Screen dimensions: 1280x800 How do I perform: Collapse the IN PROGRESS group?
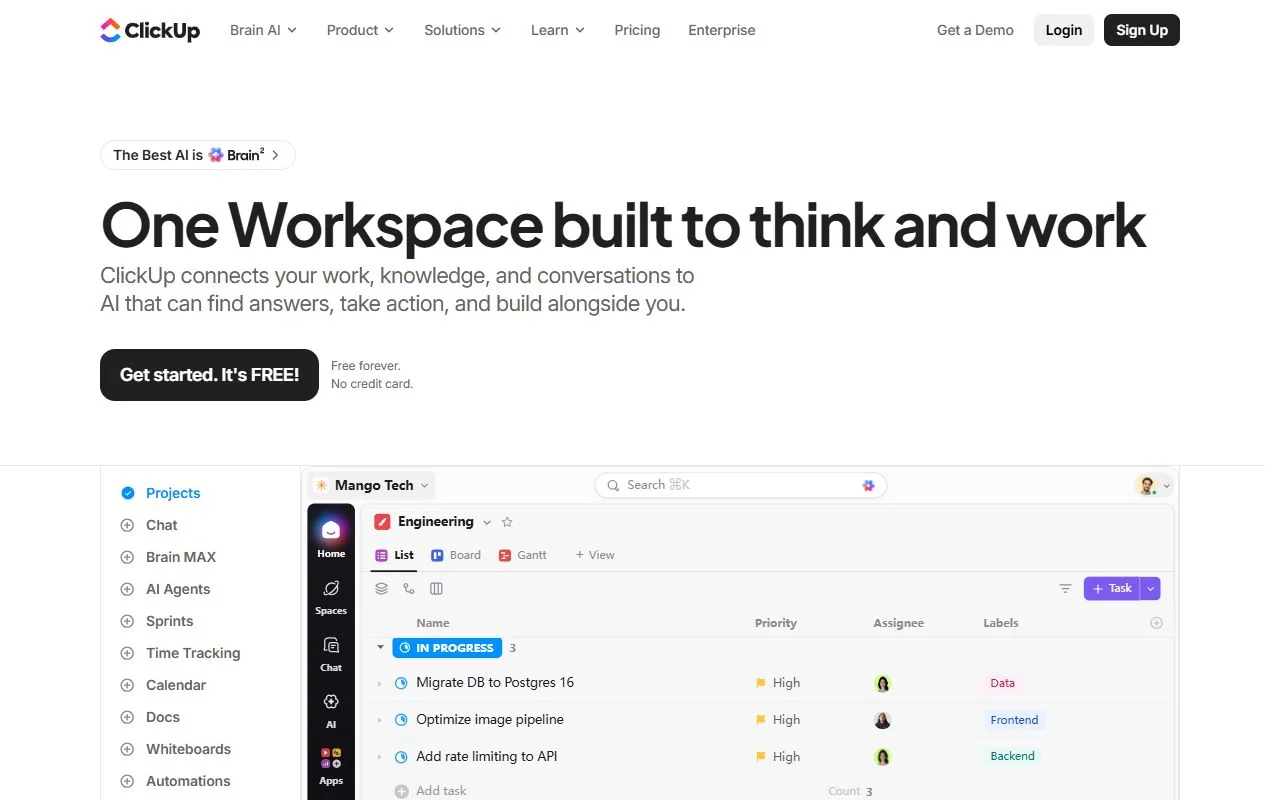click(x=381, y=647)
